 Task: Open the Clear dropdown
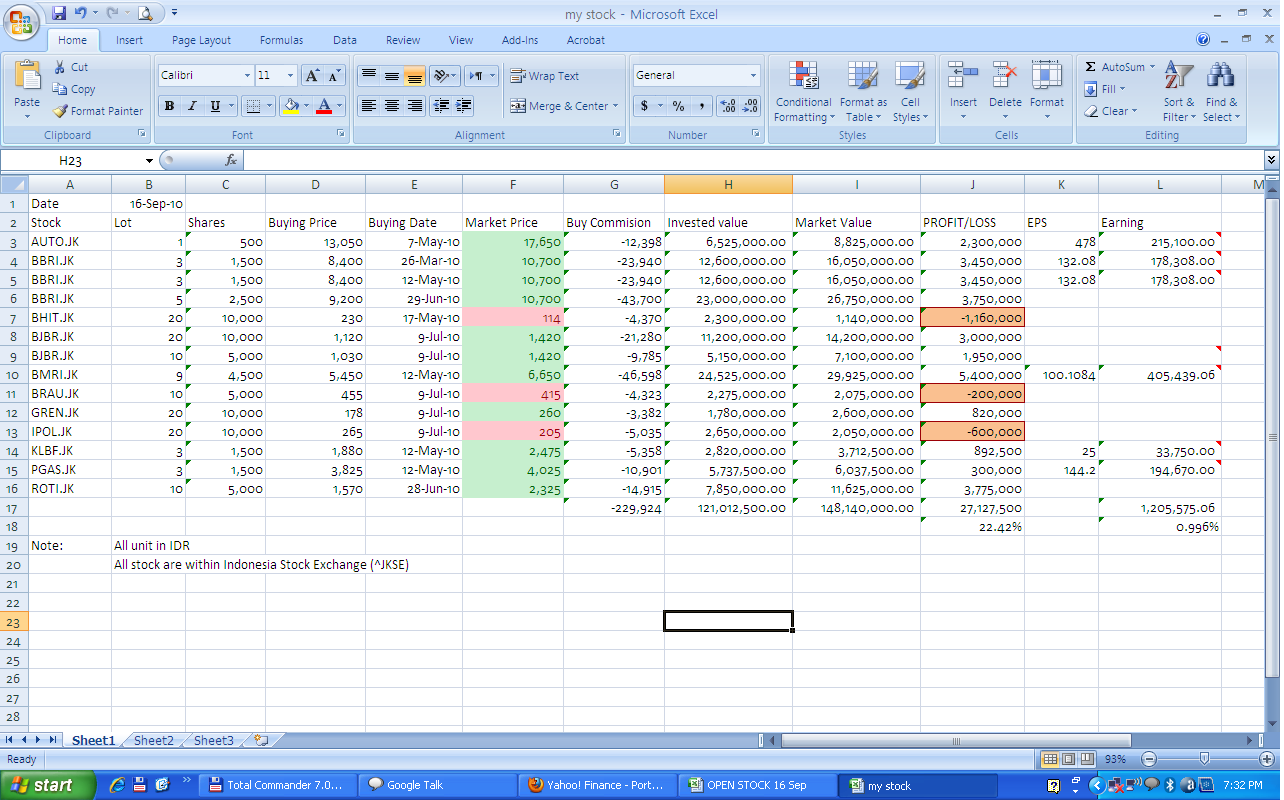coord(1110,111)
